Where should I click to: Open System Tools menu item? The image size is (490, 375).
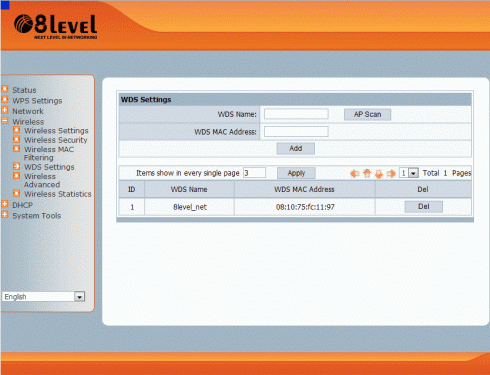tap(37, 216)
